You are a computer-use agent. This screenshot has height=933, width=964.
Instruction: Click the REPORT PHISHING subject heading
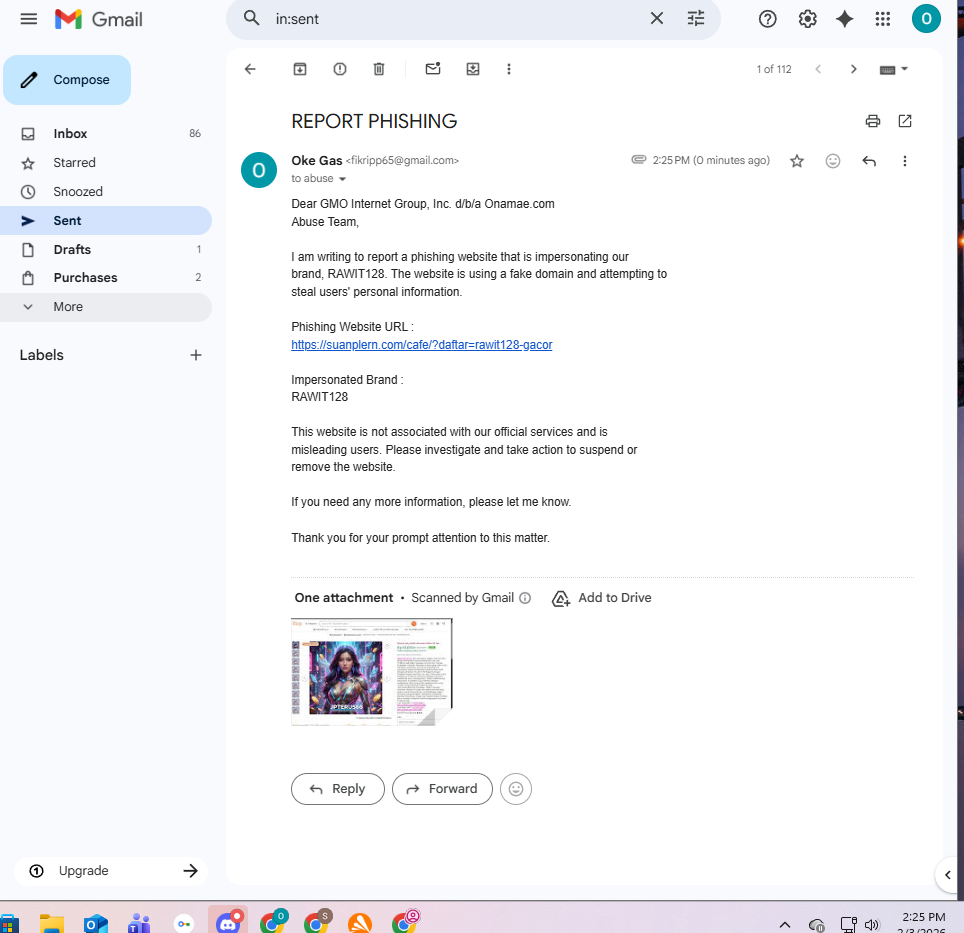[374, 121]
